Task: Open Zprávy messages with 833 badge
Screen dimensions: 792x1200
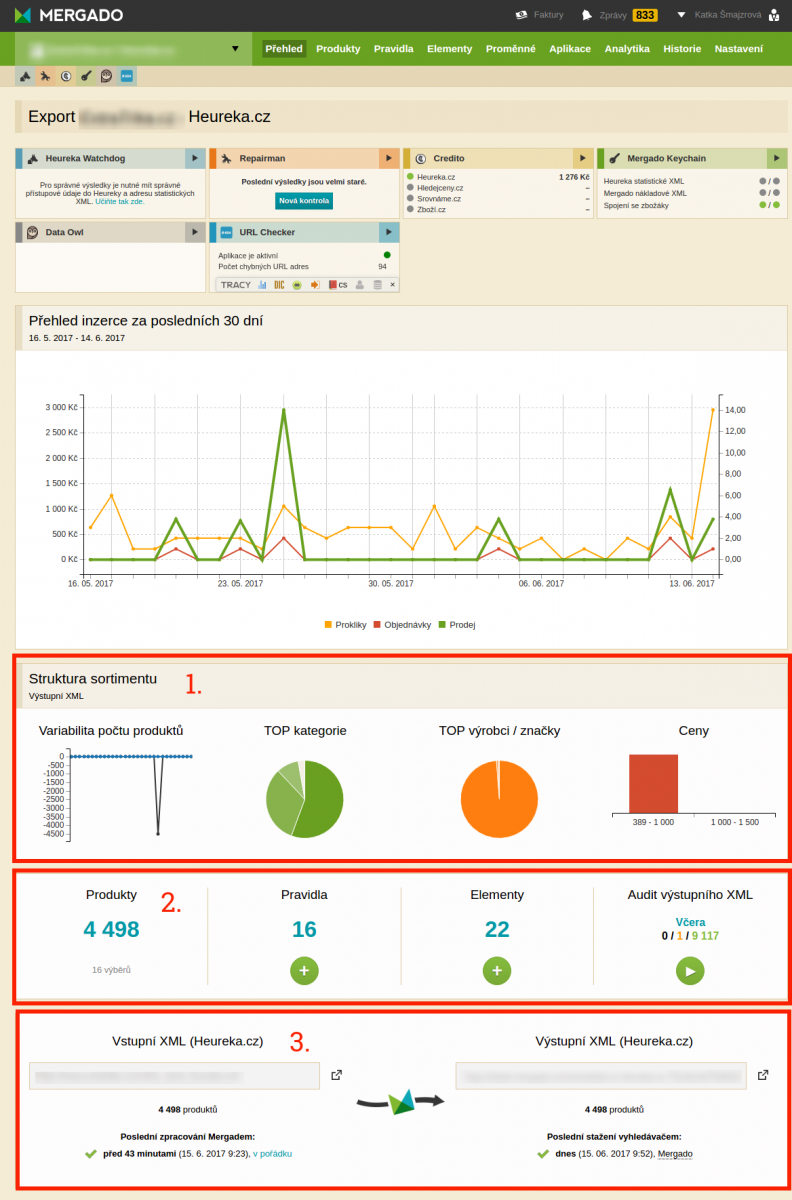Action: point(619,15)
